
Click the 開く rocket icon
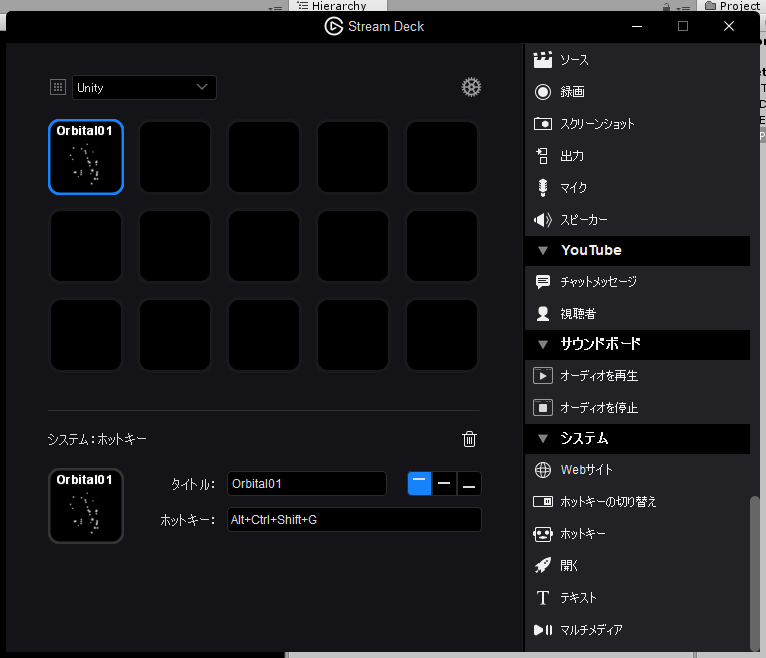tap(543, 566)
